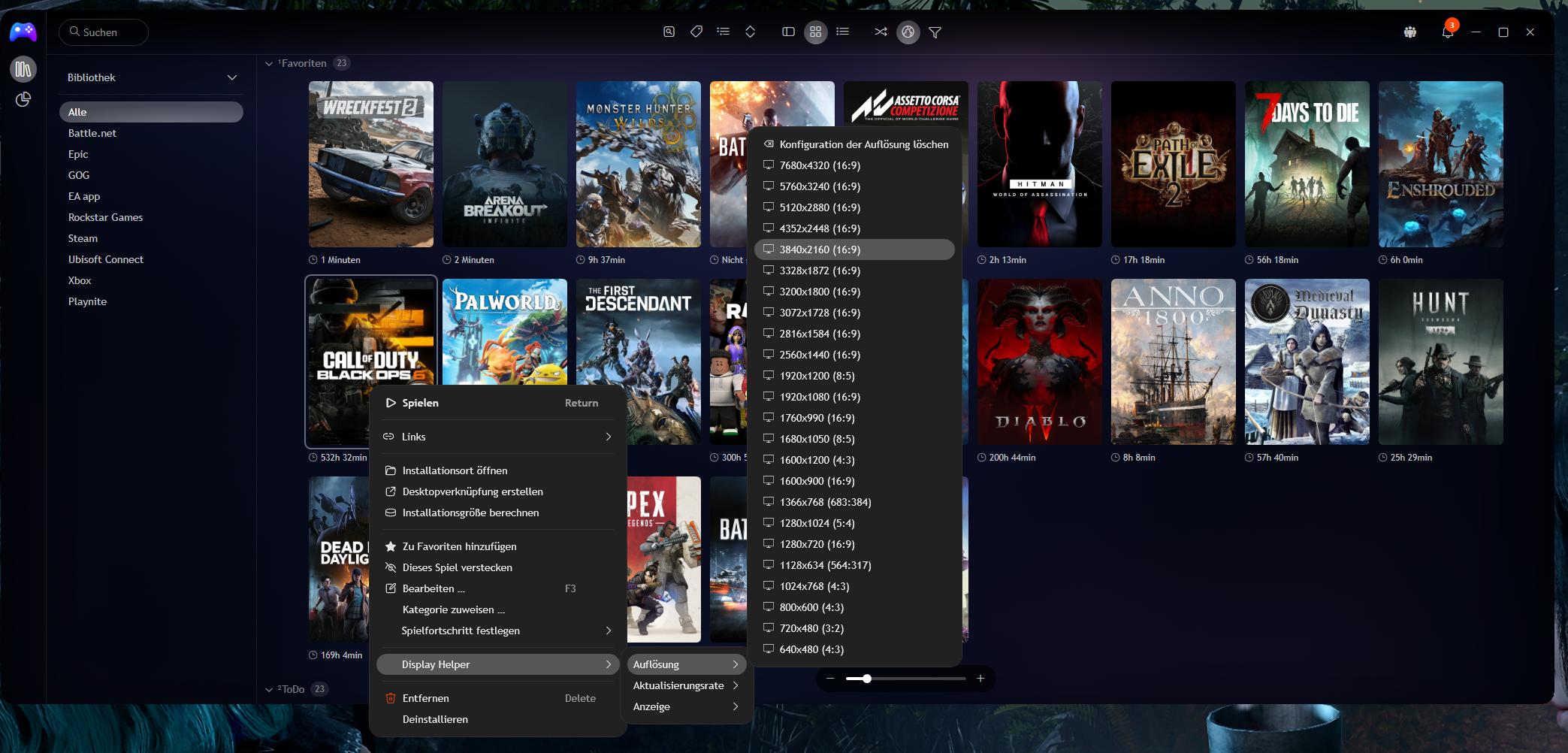Open the sort order diamond icon
The height and width of the screenshot is (753, 1568).
pyautogui.click(x=750, y=32)
